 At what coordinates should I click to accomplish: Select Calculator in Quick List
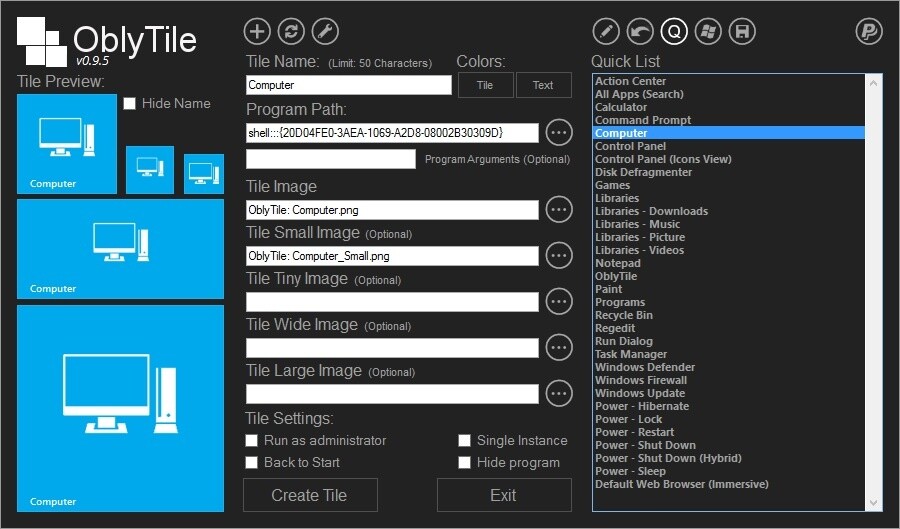[x=620, y=107]
